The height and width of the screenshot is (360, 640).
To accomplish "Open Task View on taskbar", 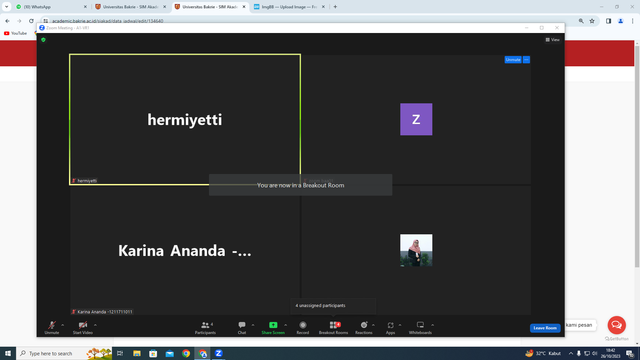I will tap(120, 353).
